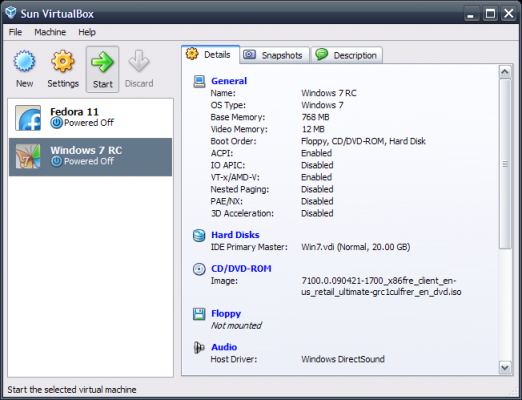The height and width of the screenshot is (400, 522).
Task: Click the OS Type value Windows 7
Action: 322,105
